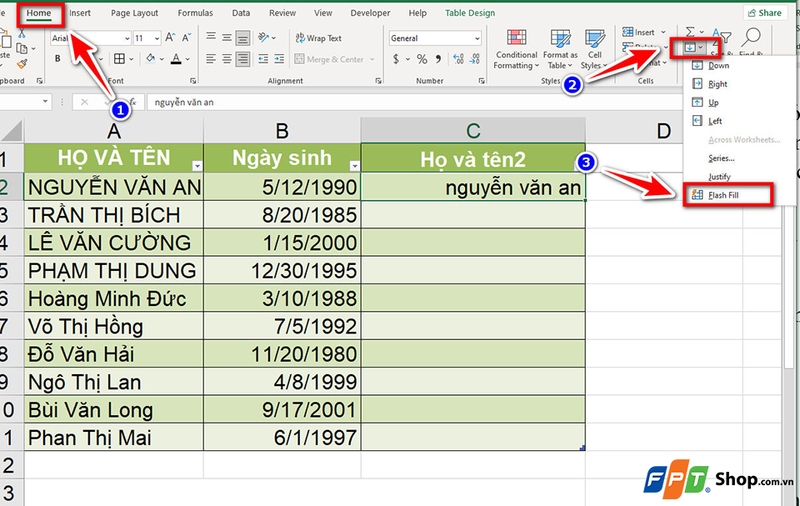800x506 pixels.
Task: Click the Copy icon in Clipboard group
Action: (x=22, y=48)
